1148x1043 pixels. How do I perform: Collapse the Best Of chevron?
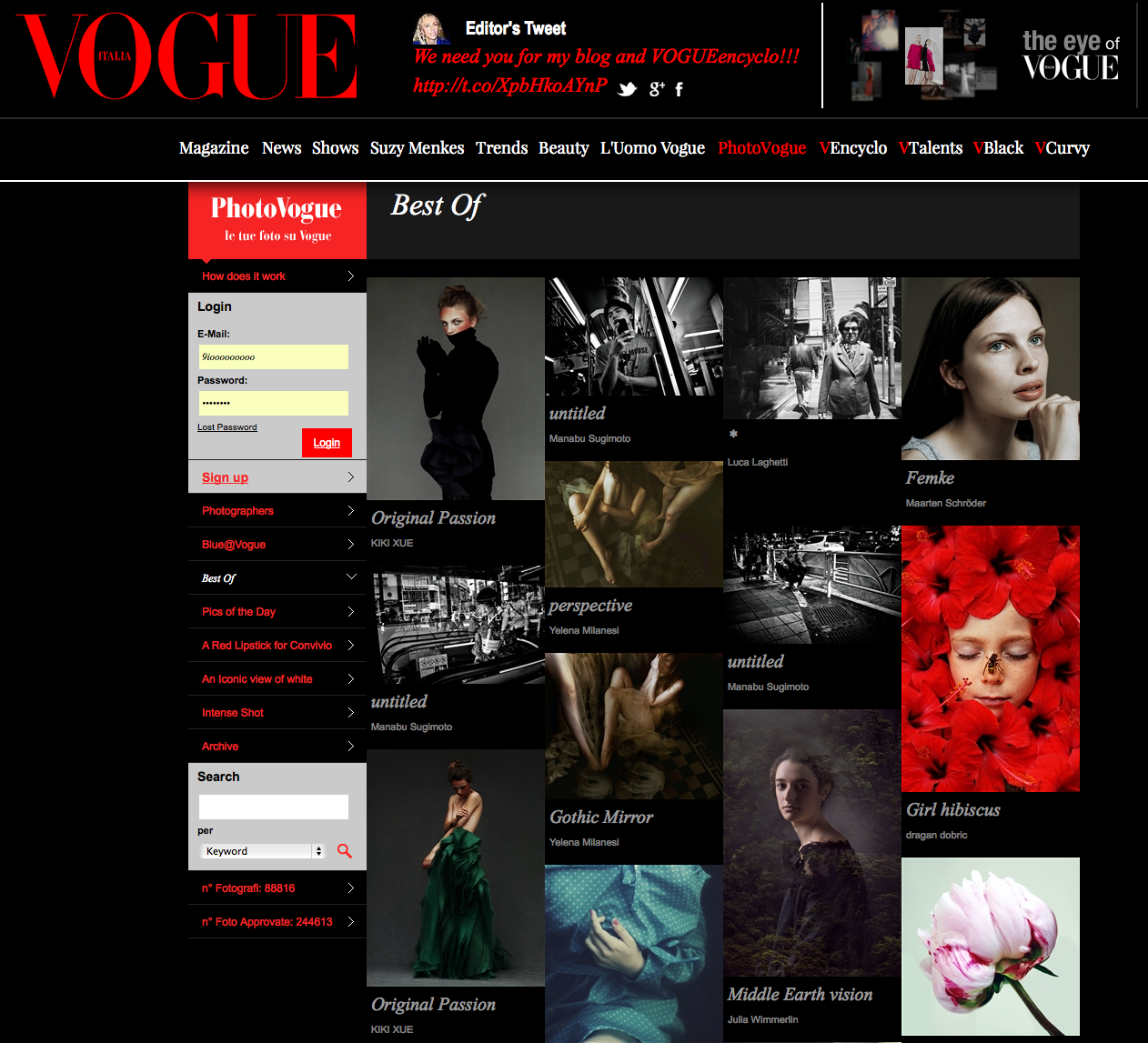point(351,577)
